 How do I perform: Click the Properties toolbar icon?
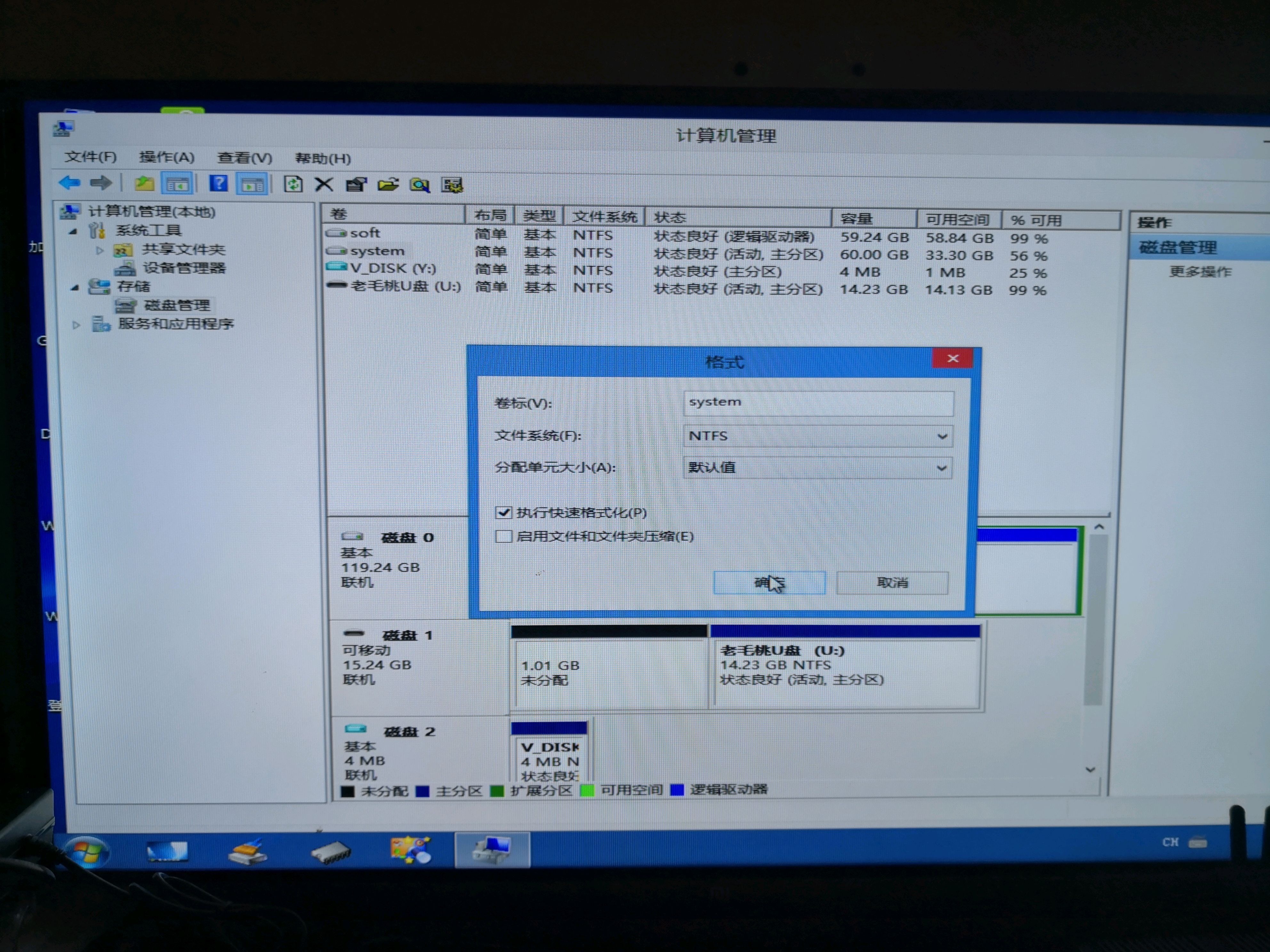tap(356, 185)
